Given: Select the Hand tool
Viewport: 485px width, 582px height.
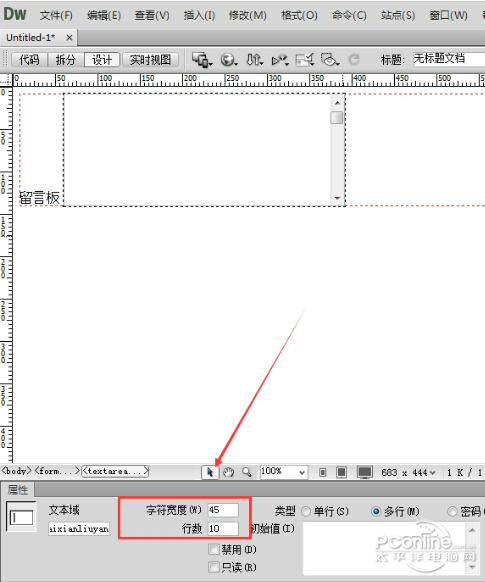Looking at the screenshot, I should pos(229,472).
